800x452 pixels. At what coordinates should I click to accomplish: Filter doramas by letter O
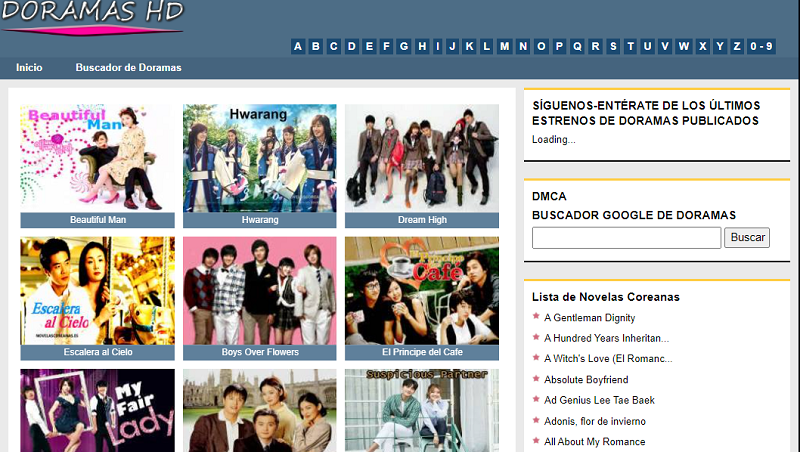click(x=541, y=46)
